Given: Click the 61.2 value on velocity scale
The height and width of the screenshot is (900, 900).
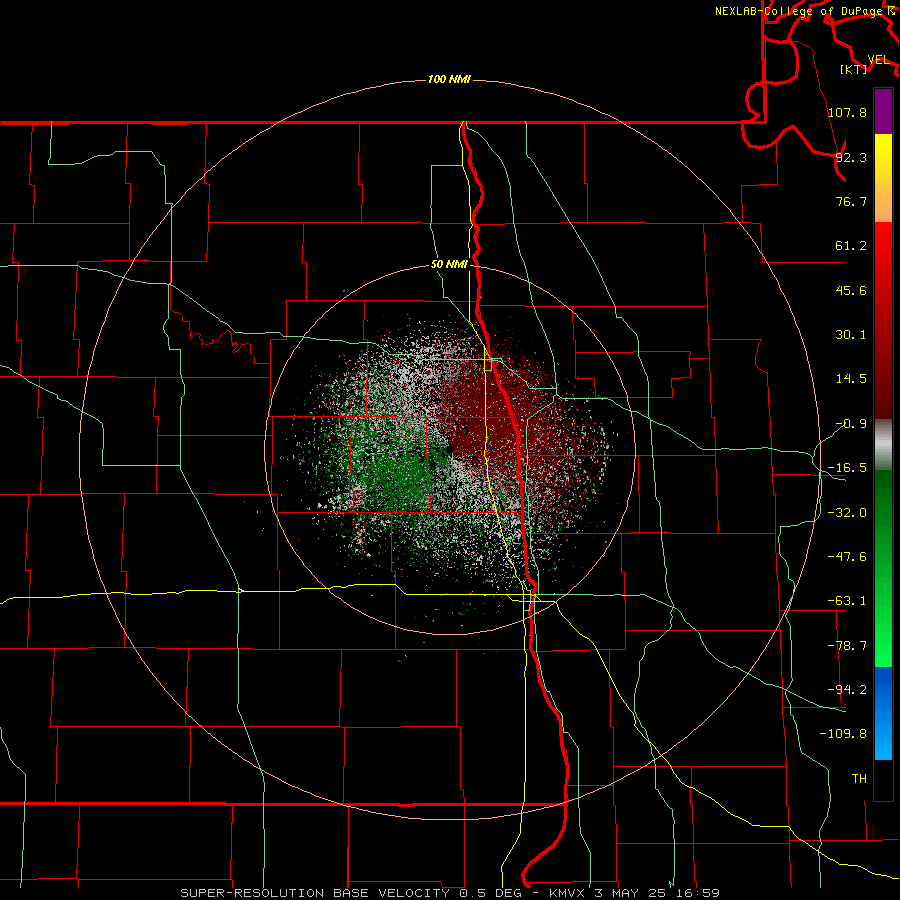Looking at the screenshot, I should 851,246.
